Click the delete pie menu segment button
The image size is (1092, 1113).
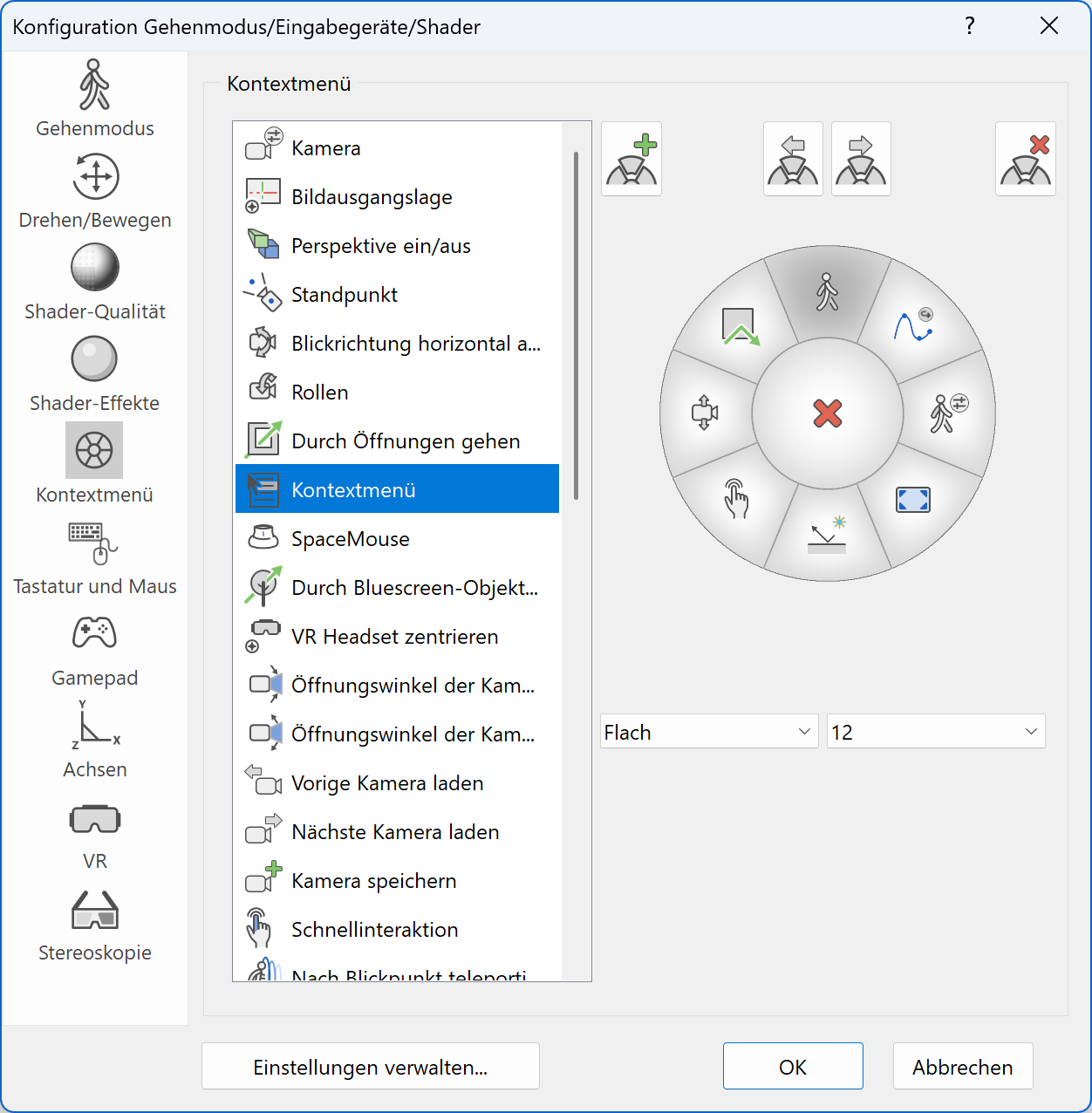point(1025,159)
